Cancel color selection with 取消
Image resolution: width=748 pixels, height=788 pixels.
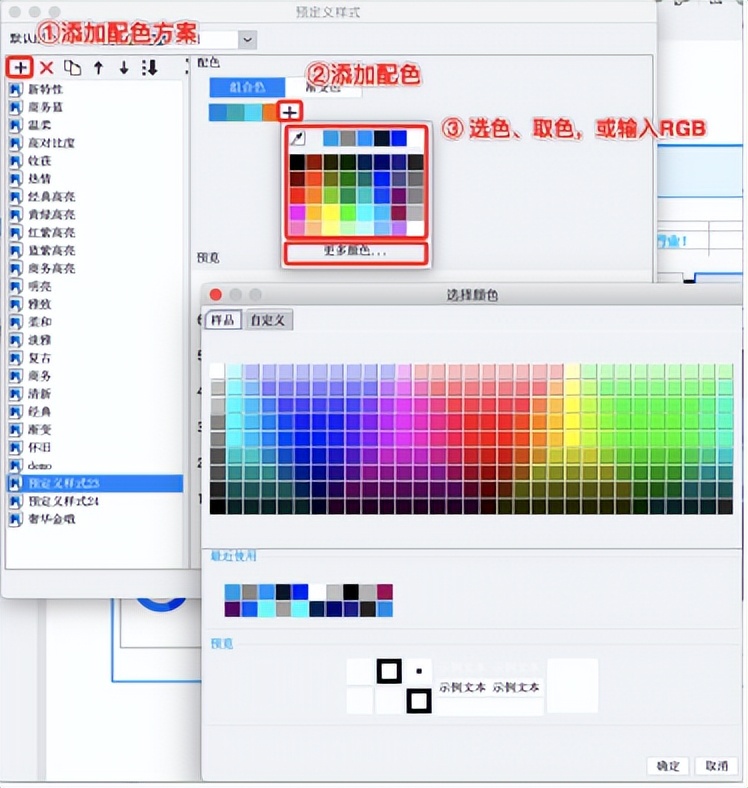716,765
